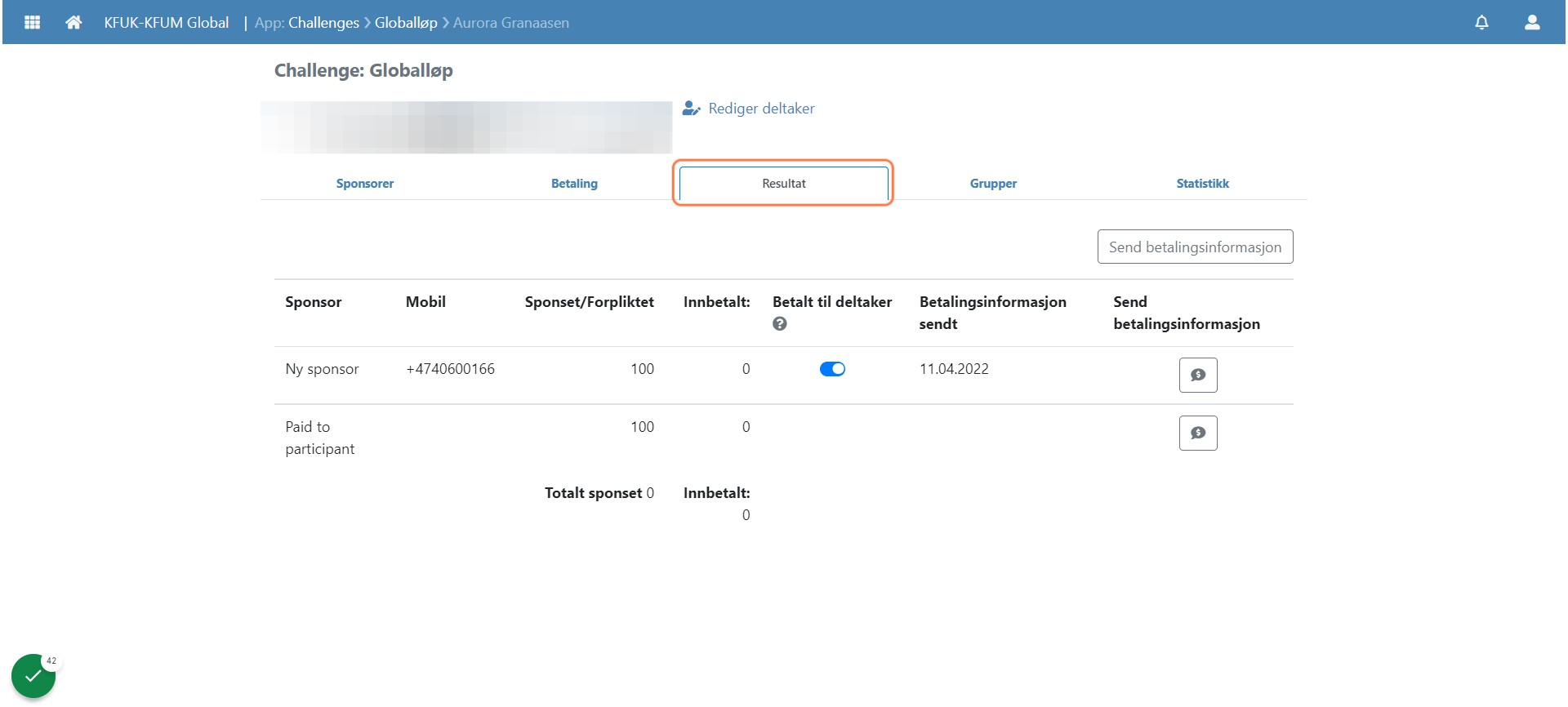Click the Mobil column header

(x=425, y=302)
